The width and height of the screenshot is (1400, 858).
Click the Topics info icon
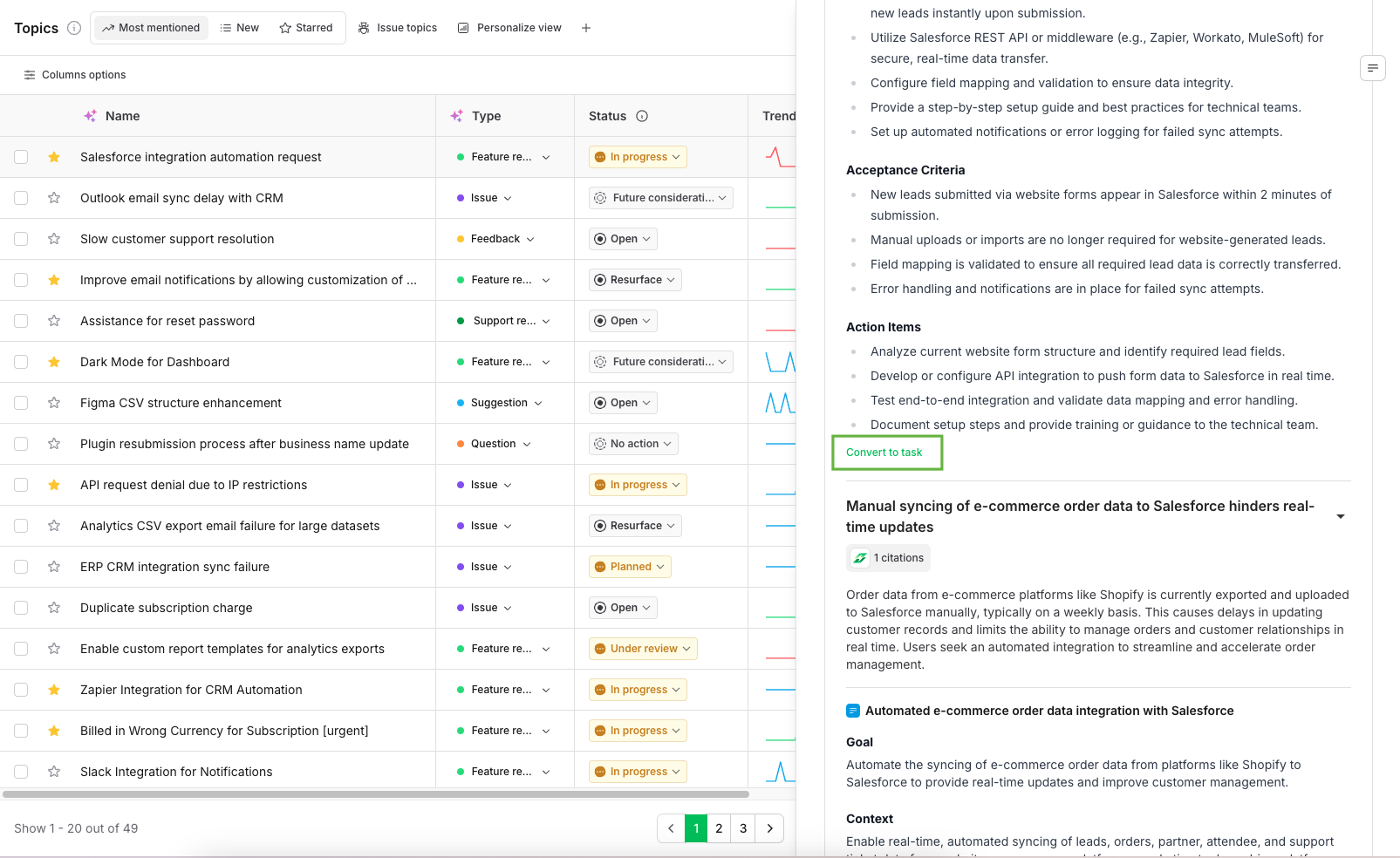(74, 28)
